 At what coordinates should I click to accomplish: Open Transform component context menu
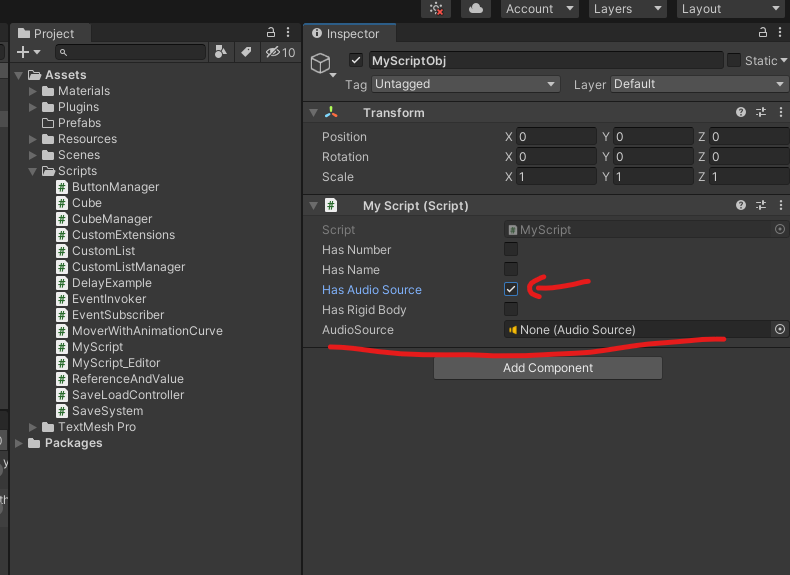coord(781,112)
